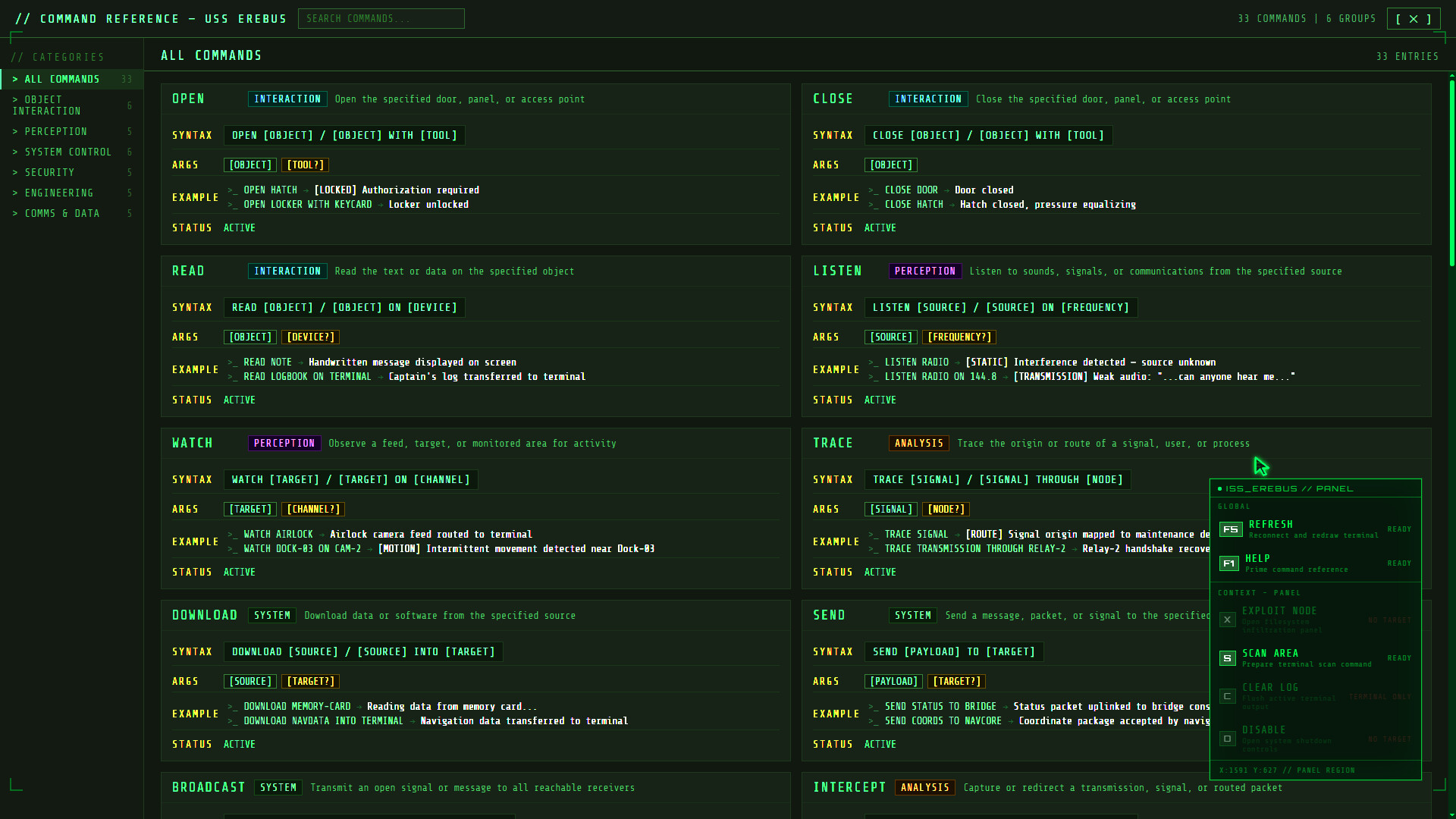Click the OPEN command syntax box

point(344,136)
